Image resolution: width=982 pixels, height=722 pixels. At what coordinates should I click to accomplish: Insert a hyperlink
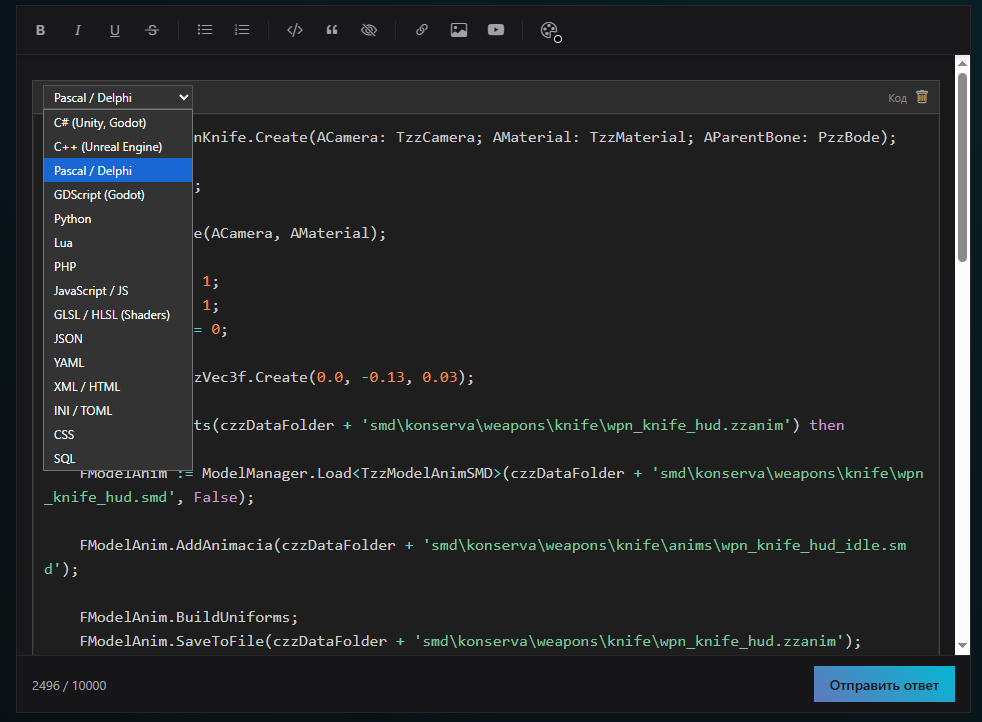coord(421,30)
